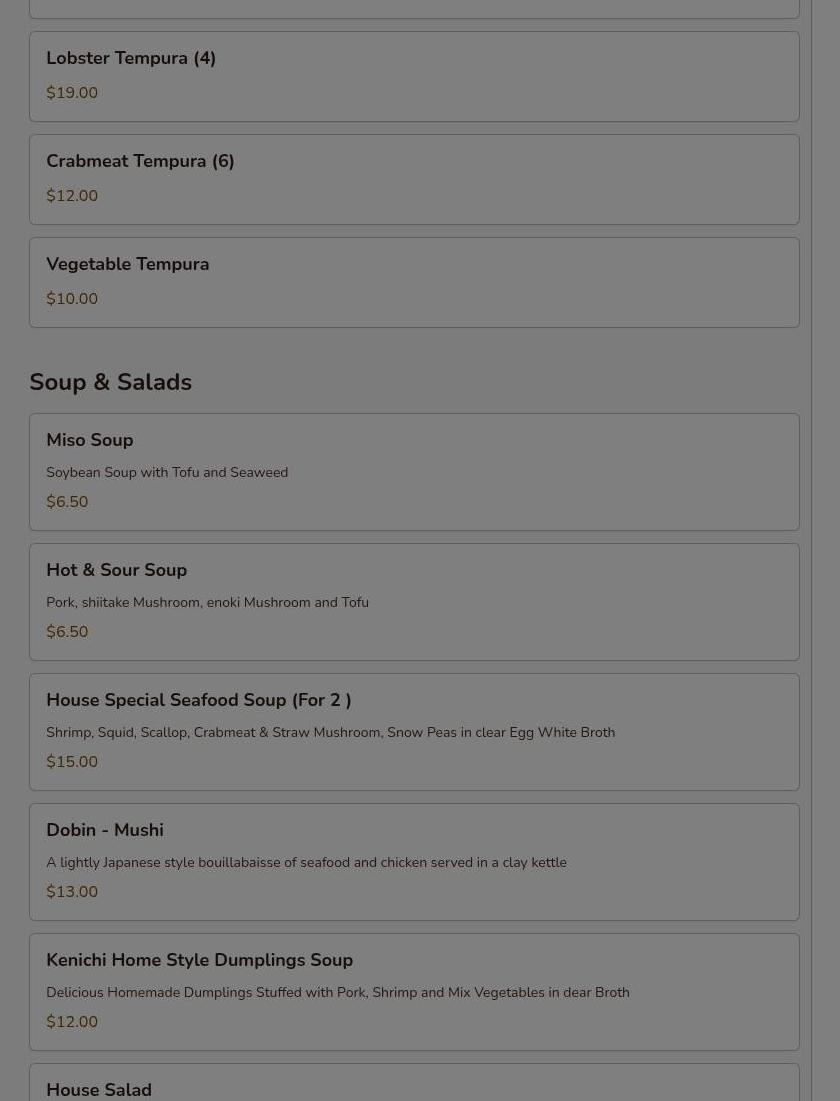Click the $10.00 Vegetable Tempura price
The image size is (840, 1101).
72,298
